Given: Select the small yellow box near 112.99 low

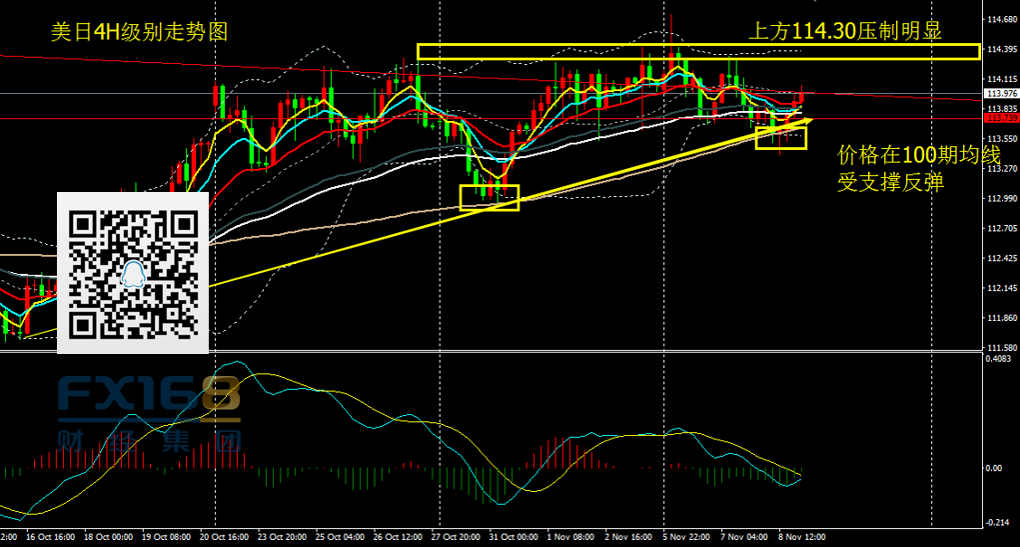Looking at the screenshot, I should coord(489,198).
